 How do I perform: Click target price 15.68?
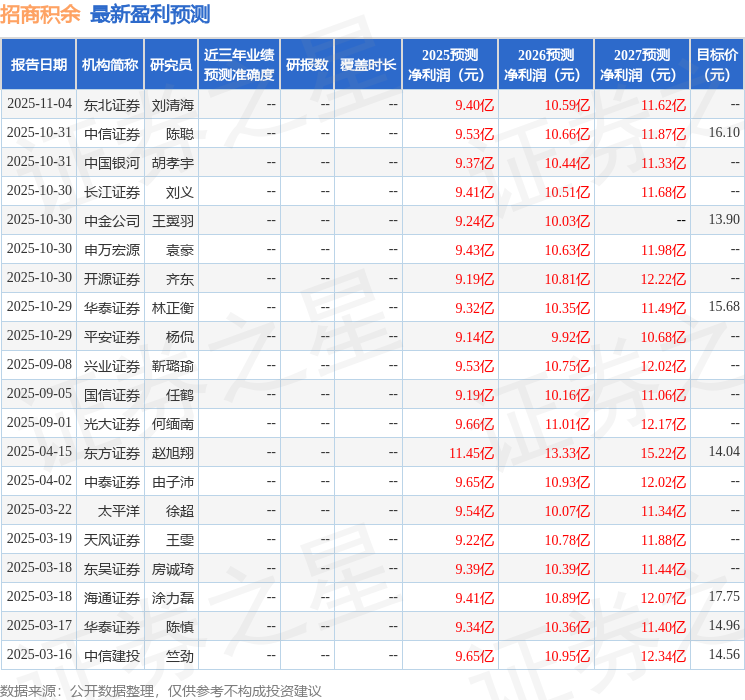click(724, 307)
